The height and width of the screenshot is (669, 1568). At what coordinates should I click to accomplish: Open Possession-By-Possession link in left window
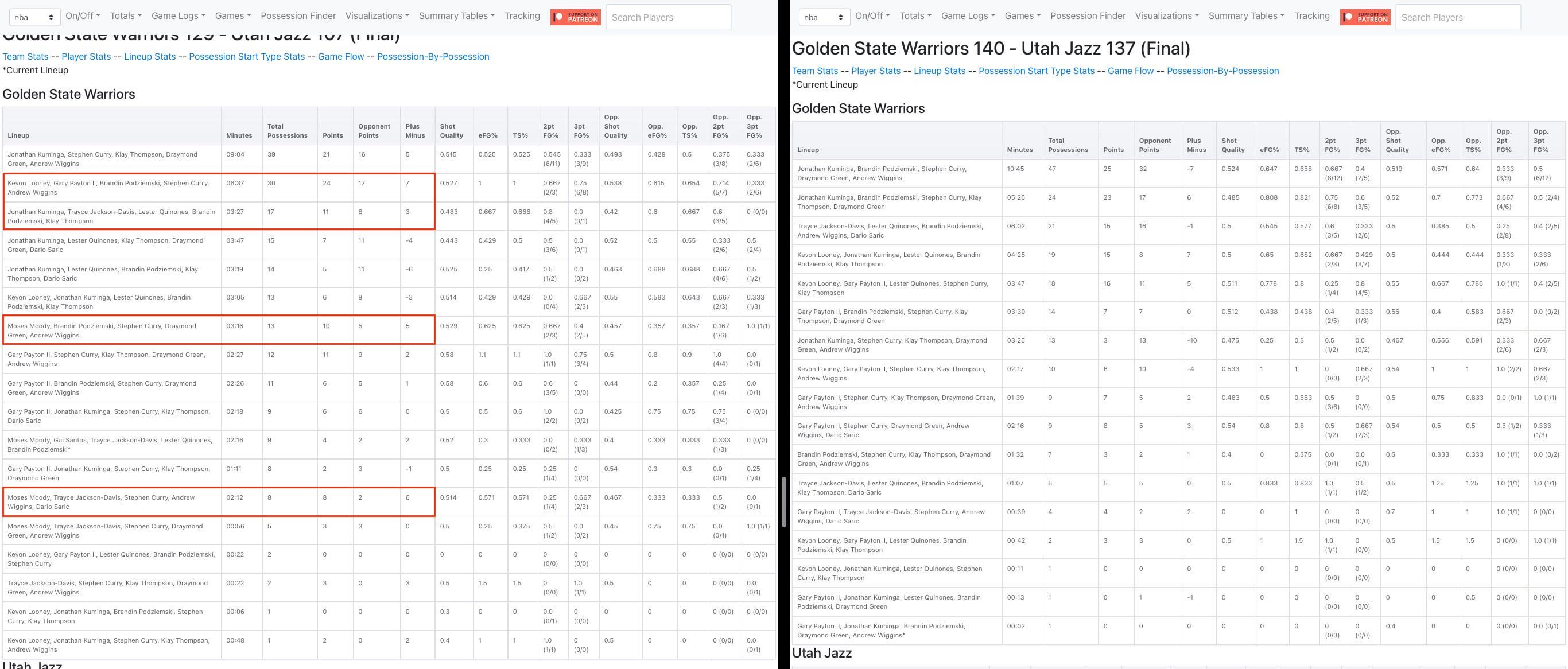[433, 57]
